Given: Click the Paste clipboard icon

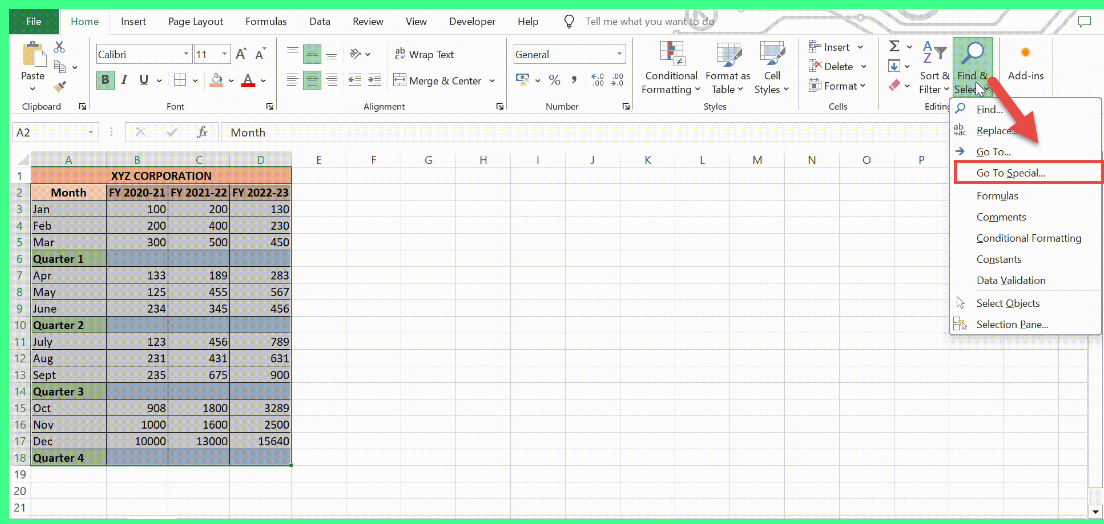Looking at the screenshot, I should (x=32, y=56).
